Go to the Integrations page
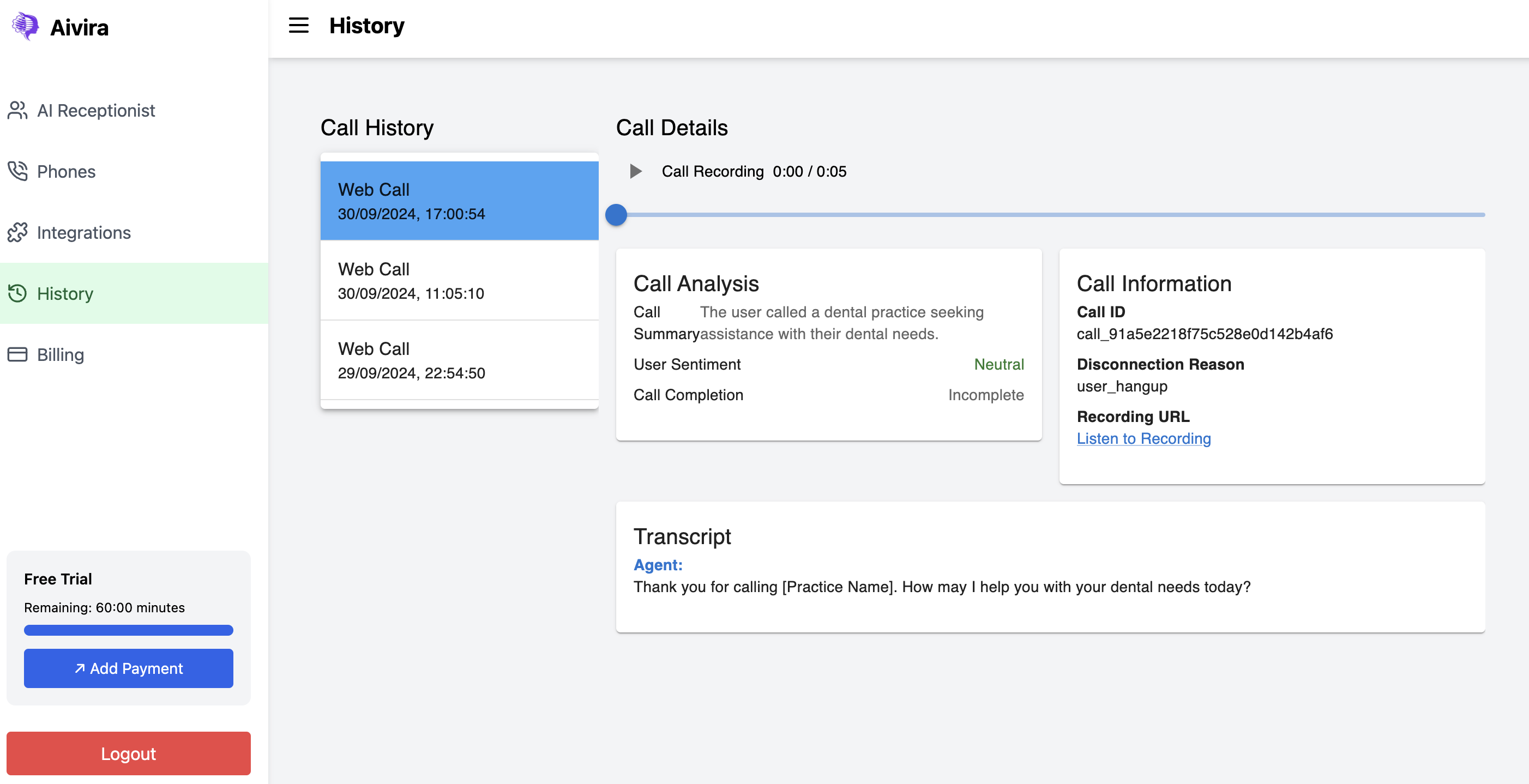Screen dimensions: 1529x784 83,233
